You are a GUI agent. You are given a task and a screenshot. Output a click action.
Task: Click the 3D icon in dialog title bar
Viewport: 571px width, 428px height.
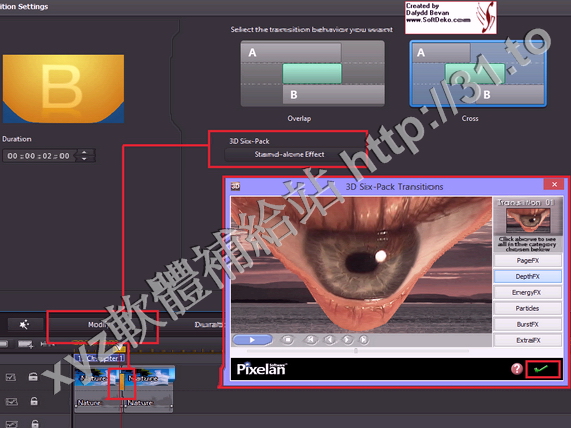coord(235,186)
